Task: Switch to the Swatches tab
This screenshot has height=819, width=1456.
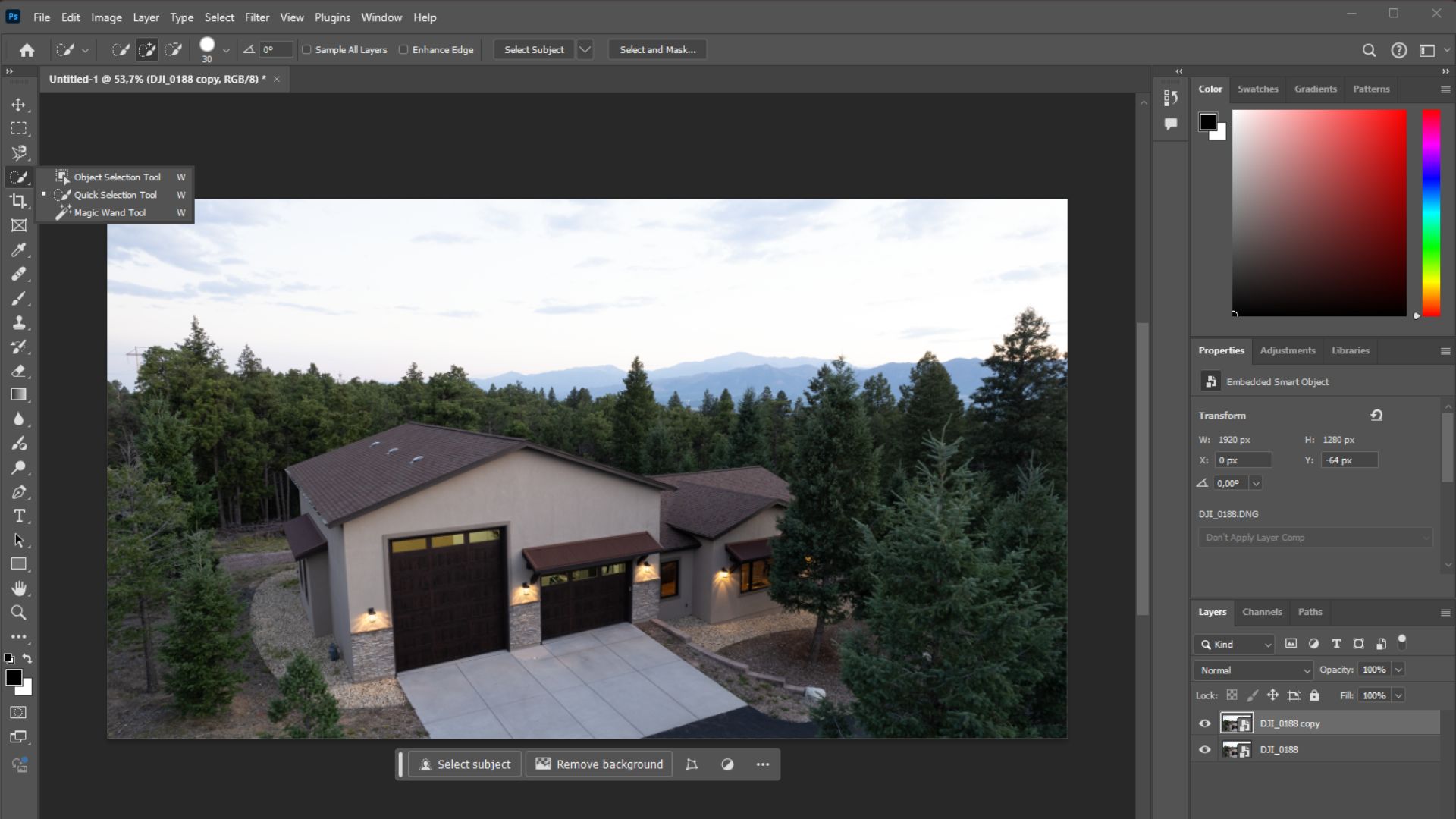Action: pos(1257,89)
